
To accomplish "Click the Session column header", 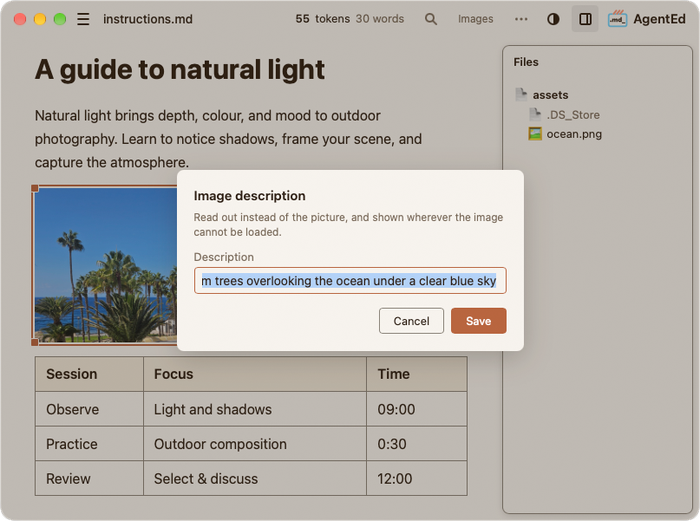I will [x=89, y=374].
